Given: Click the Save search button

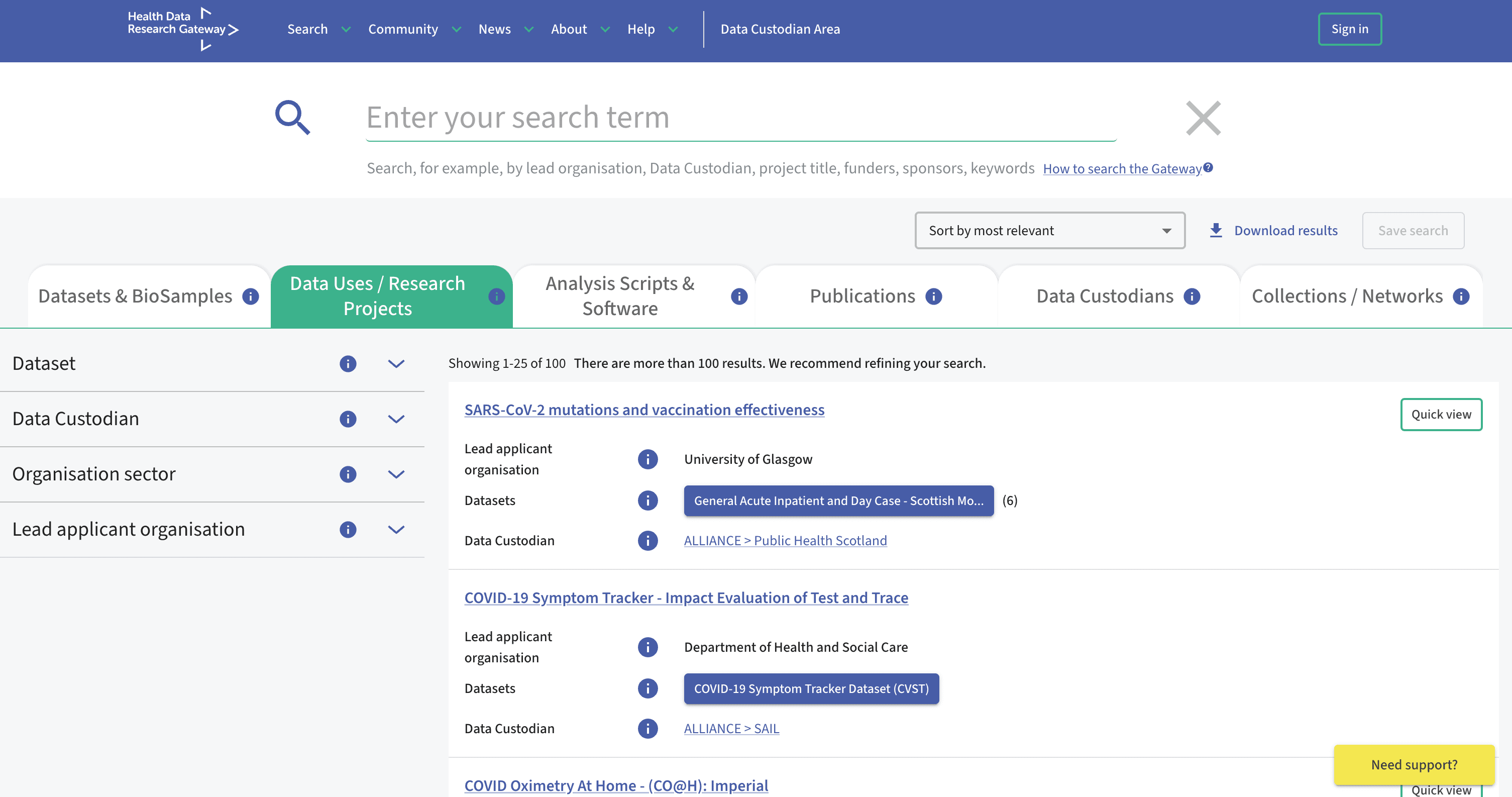Looking at the screenshot, I should [x=1413, y=230].
